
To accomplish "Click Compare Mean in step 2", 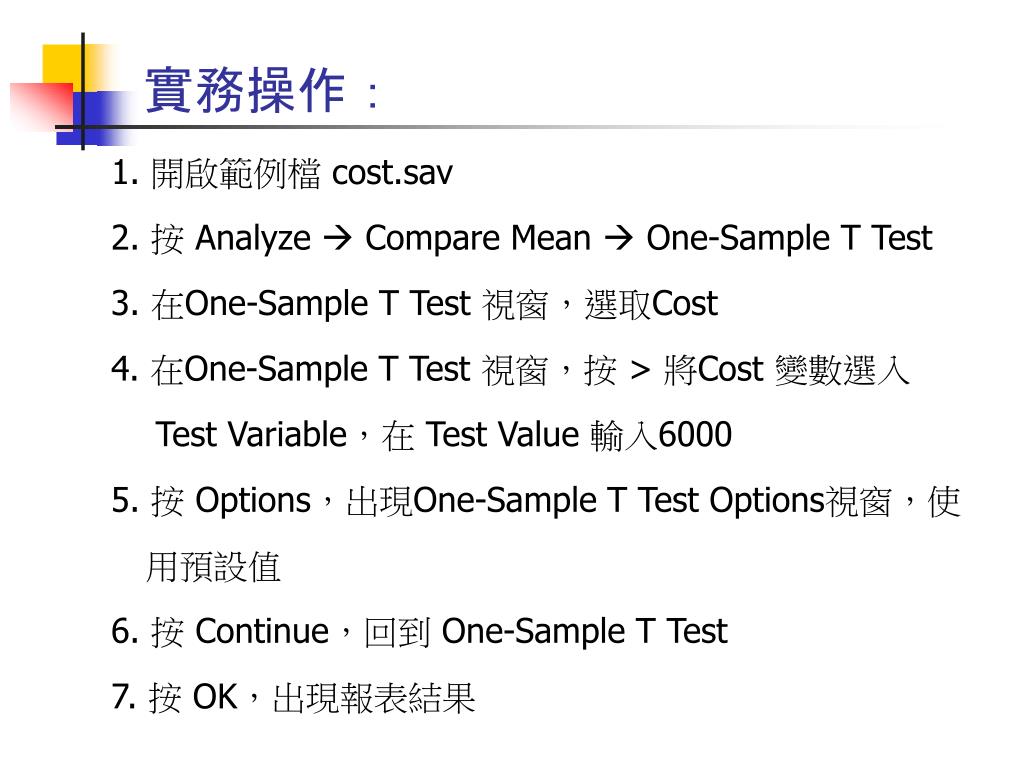I will (478, 239).
